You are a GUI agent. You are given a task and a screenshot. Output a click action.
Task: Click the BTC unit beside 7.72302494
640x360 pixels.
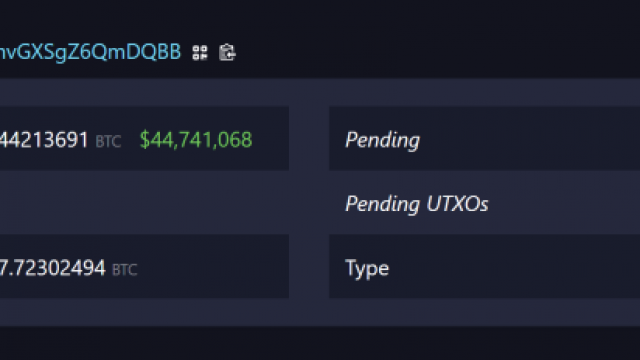pos(124,270)
